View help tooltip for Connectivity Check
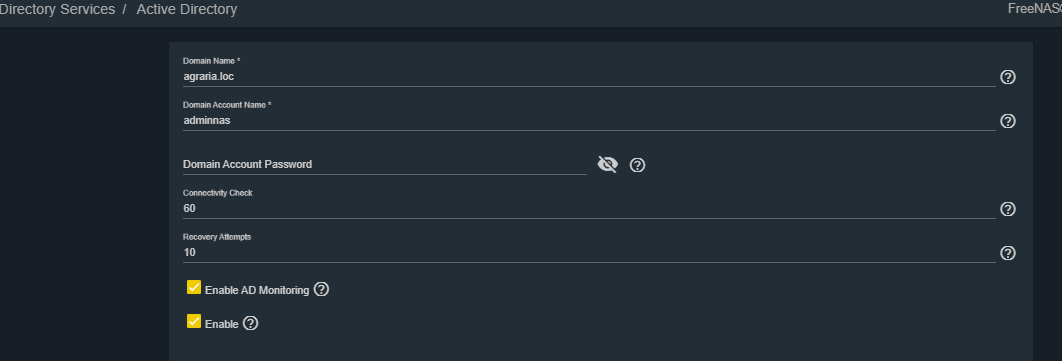The image size is (1062, 361). pyautogui.click(x=1008, y=209)
